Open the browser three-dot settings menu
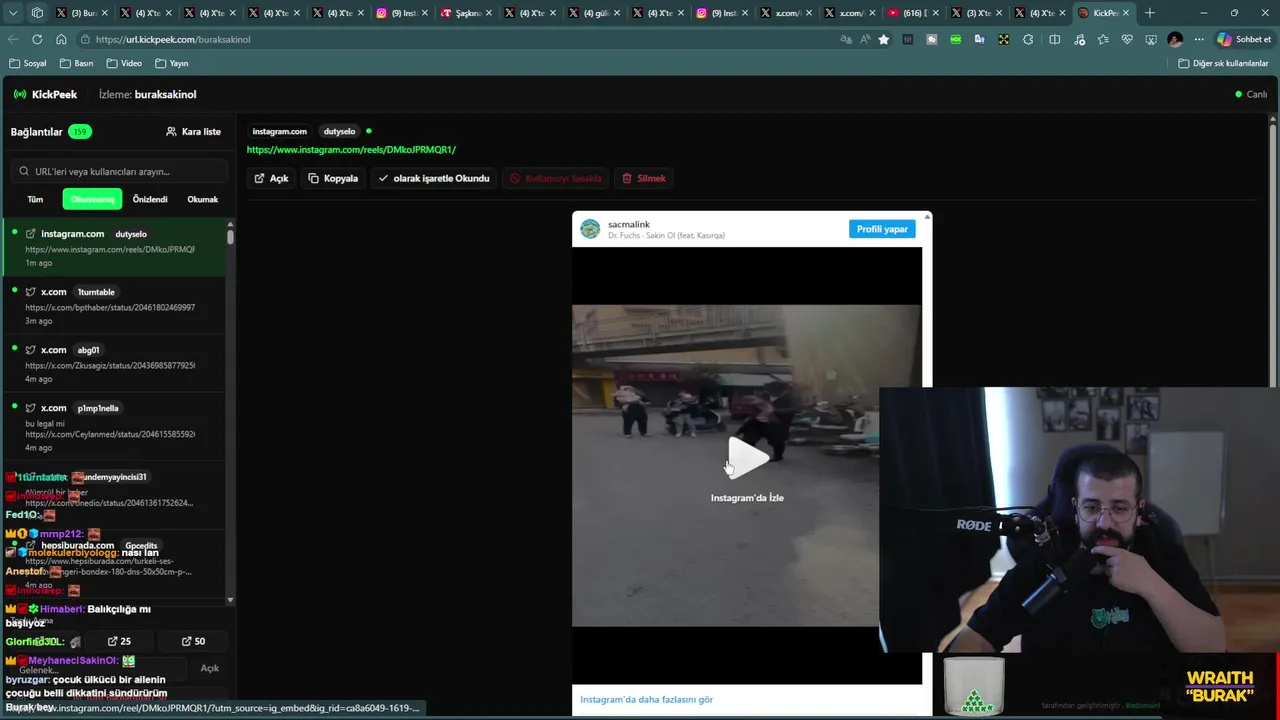The image size is (1280, 720). point(1199,39)
